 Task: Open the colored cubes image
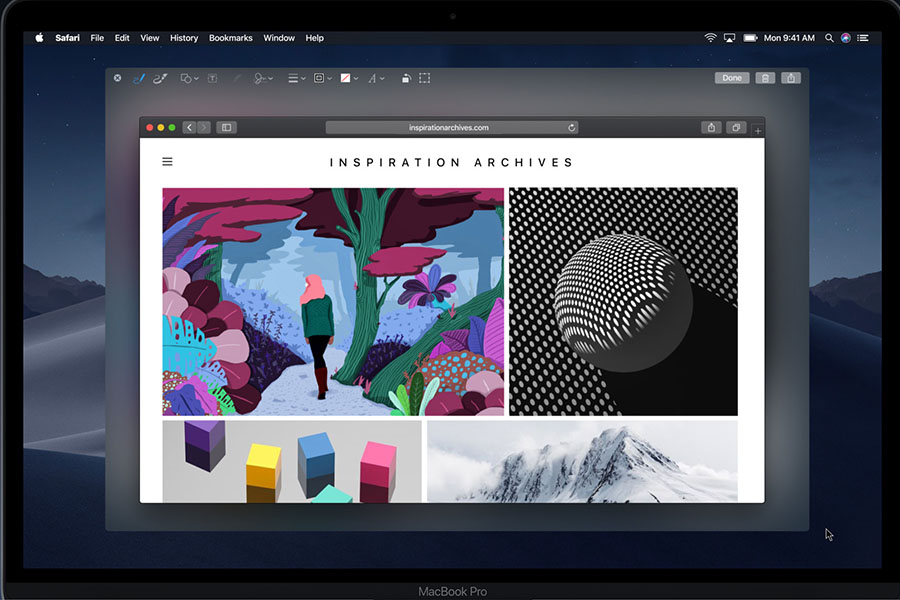292,462
